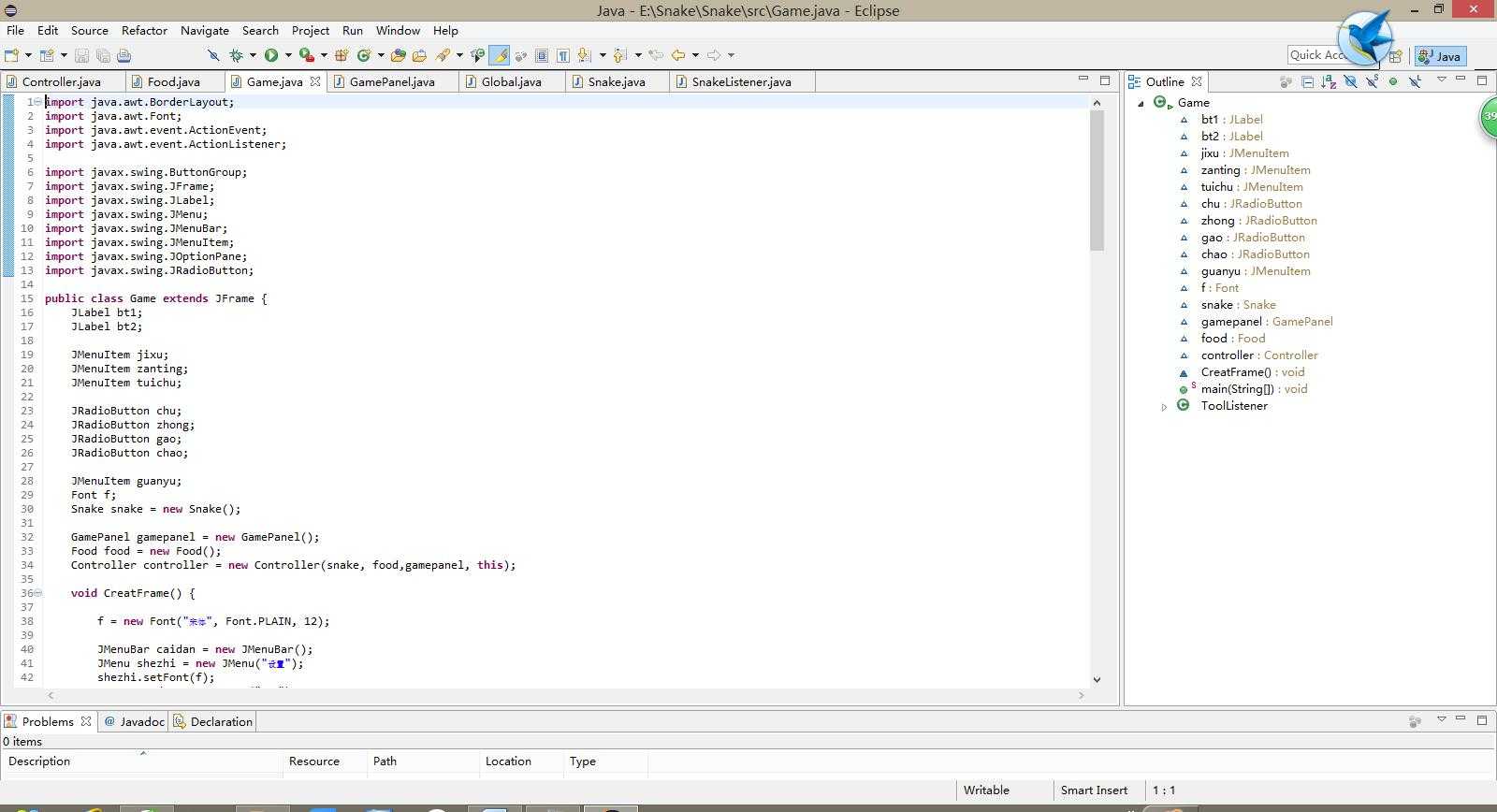Viewport: 1497px width, 812px height.
Task: Click the editor vertical scrollbar thumb
Action: pyautogui.click(x=1097, y=180)
